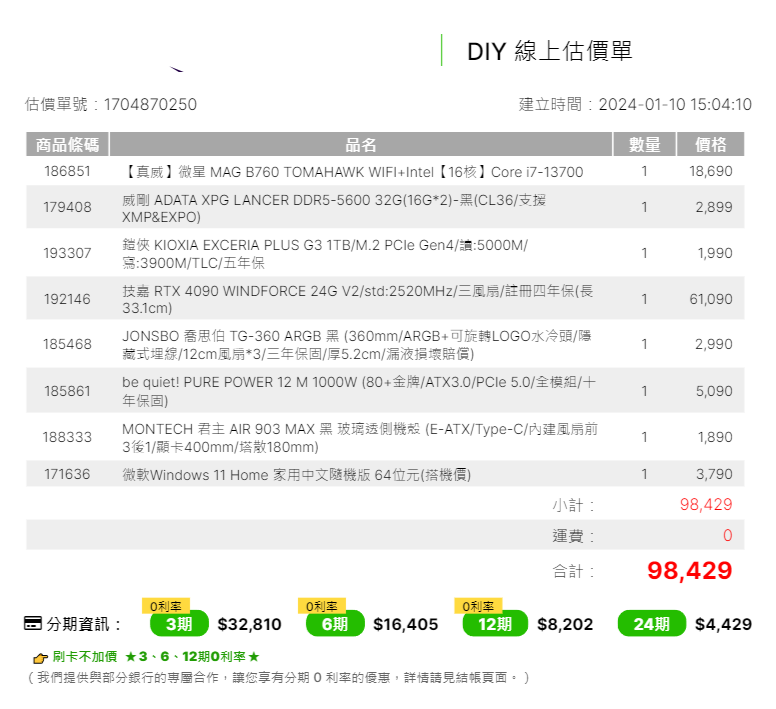Viewport: 776px width, 709px height.
Task: Click price 1,990
Action: click(x=715, y=253)
